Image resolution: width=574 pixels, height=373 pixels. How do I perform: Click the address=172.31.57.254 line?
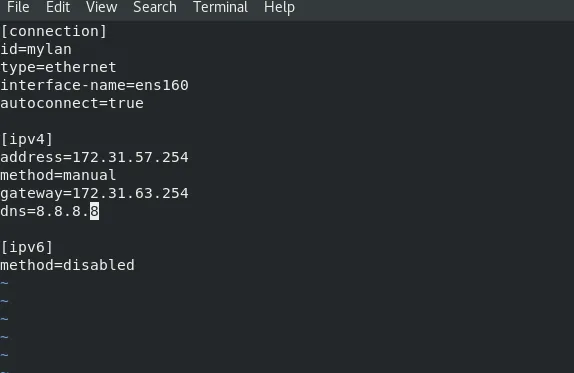(94, 157)
